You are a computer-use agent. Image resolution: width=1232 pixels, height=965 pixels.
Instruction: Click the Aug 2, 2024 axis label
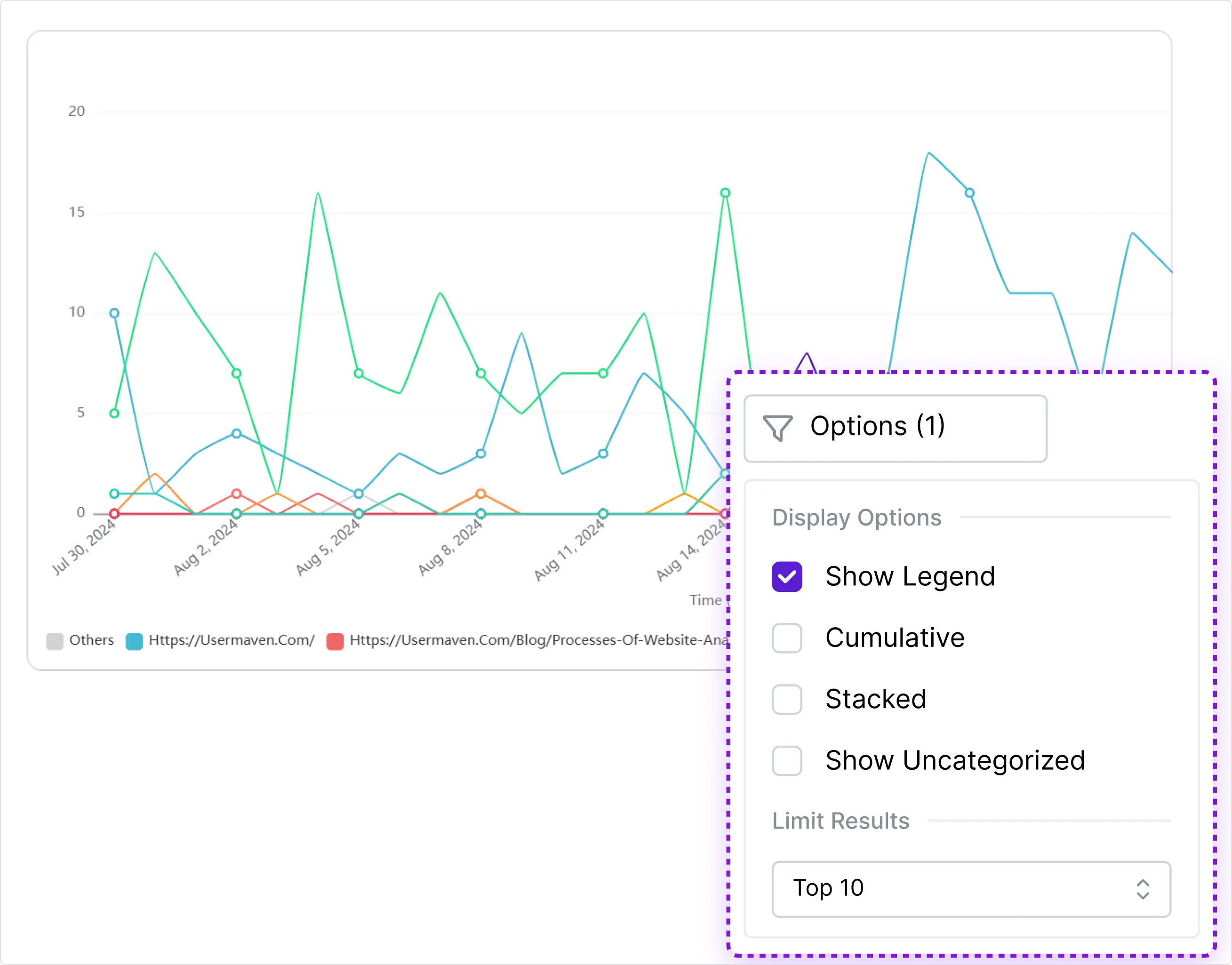click(206, 547)
